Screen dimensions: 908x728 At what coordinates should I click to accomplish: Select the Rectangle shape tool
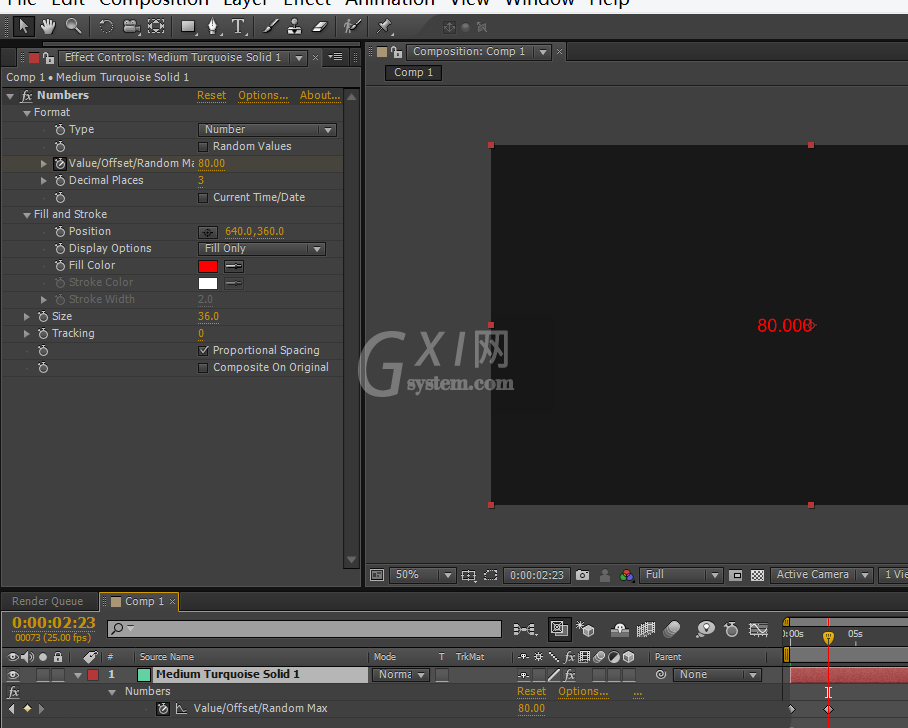[188, 27]
